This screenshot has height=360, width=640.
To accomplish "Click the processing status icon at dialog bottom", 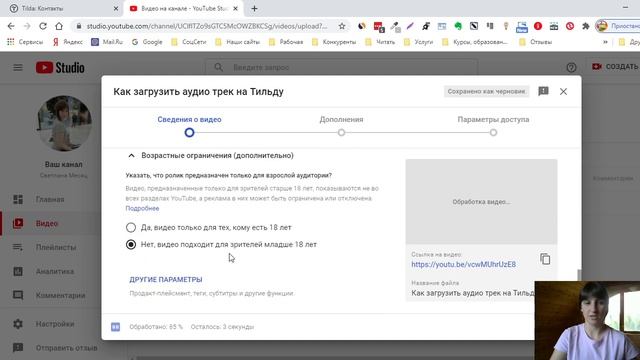I will [116, 327].
